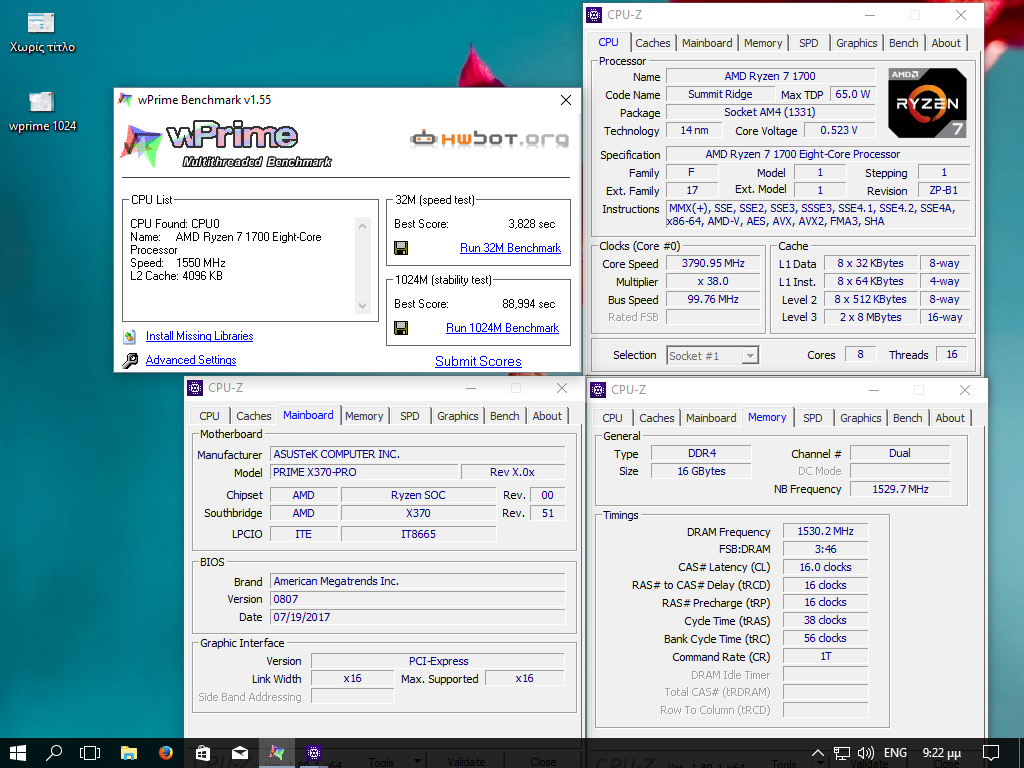Viewport: 1024px width, 768px height.
Task: Open CPU tab in Memory CPU-Z window
Action: (612, 418)
